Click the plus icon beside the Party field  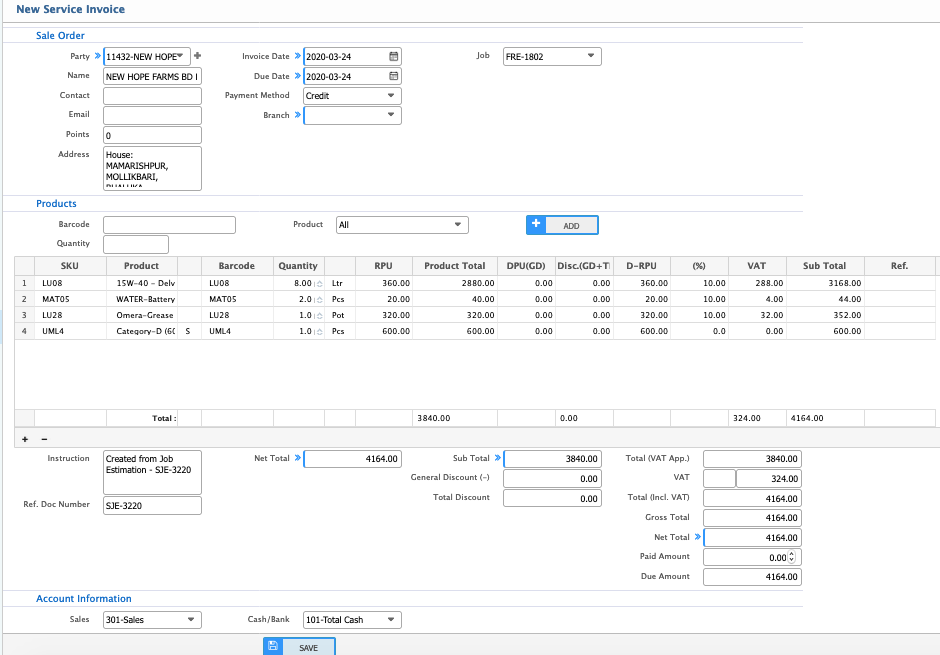(197, 56)
